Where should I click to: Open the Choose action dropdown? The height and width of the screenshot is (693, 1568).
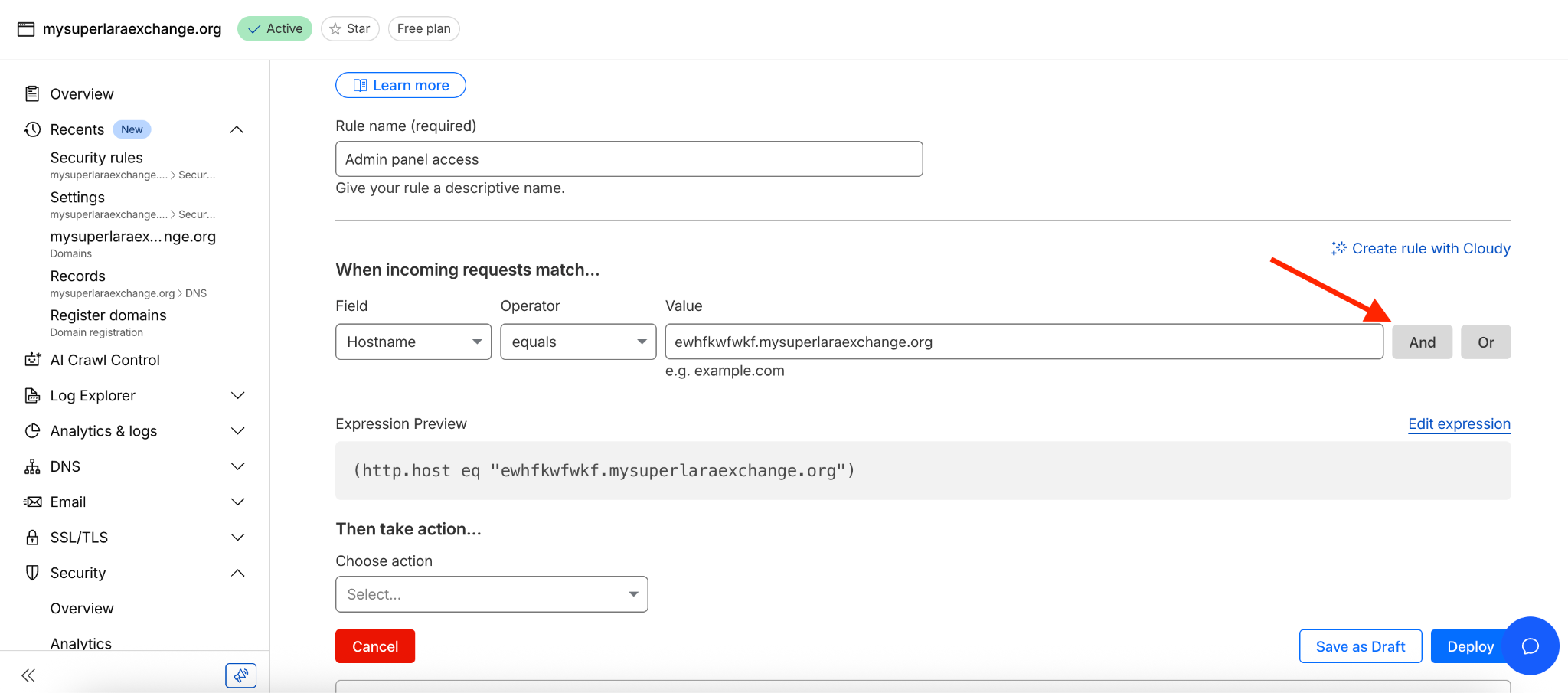coord(492,594)
